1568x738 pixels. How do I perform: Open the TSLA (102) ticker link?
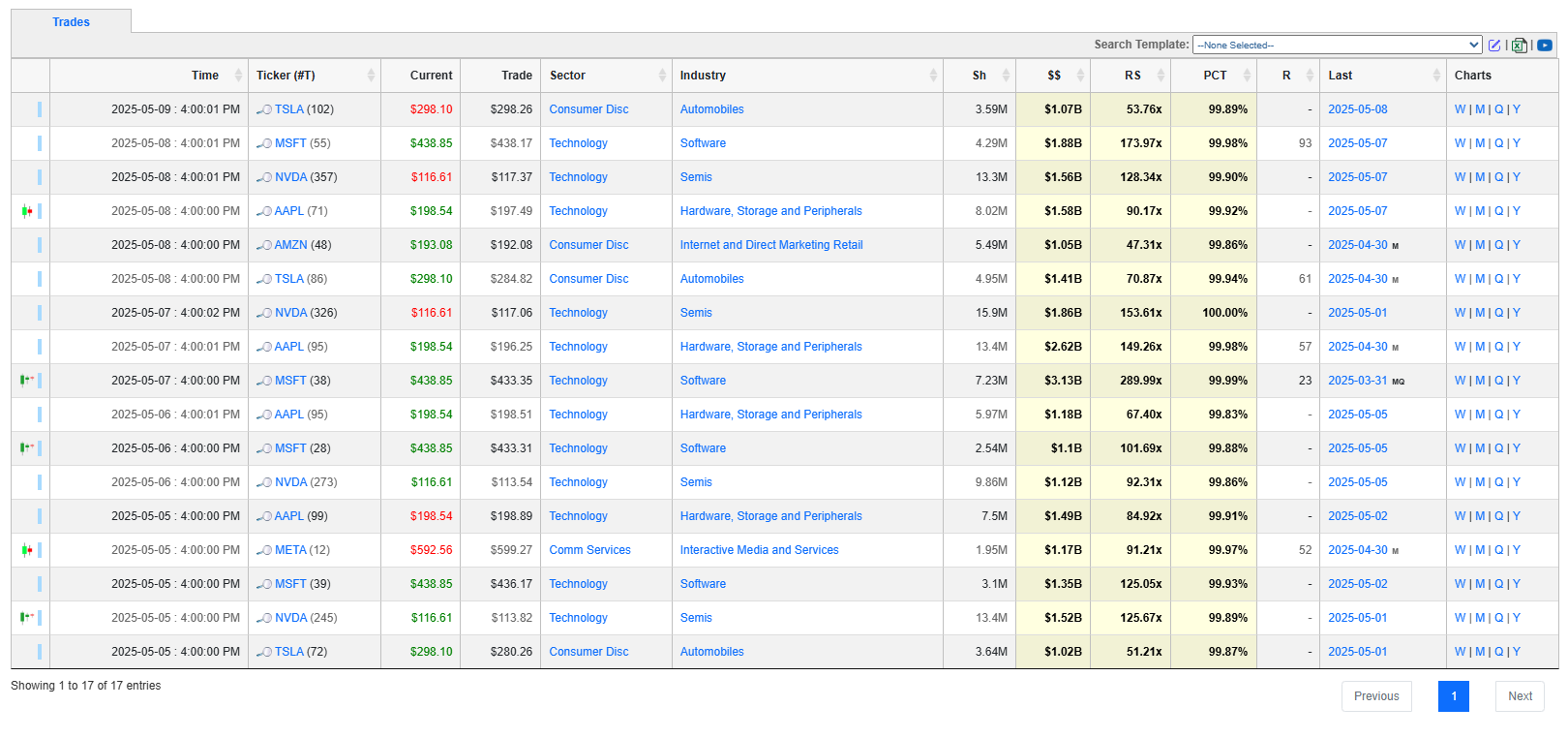click(x=288, y=109)
